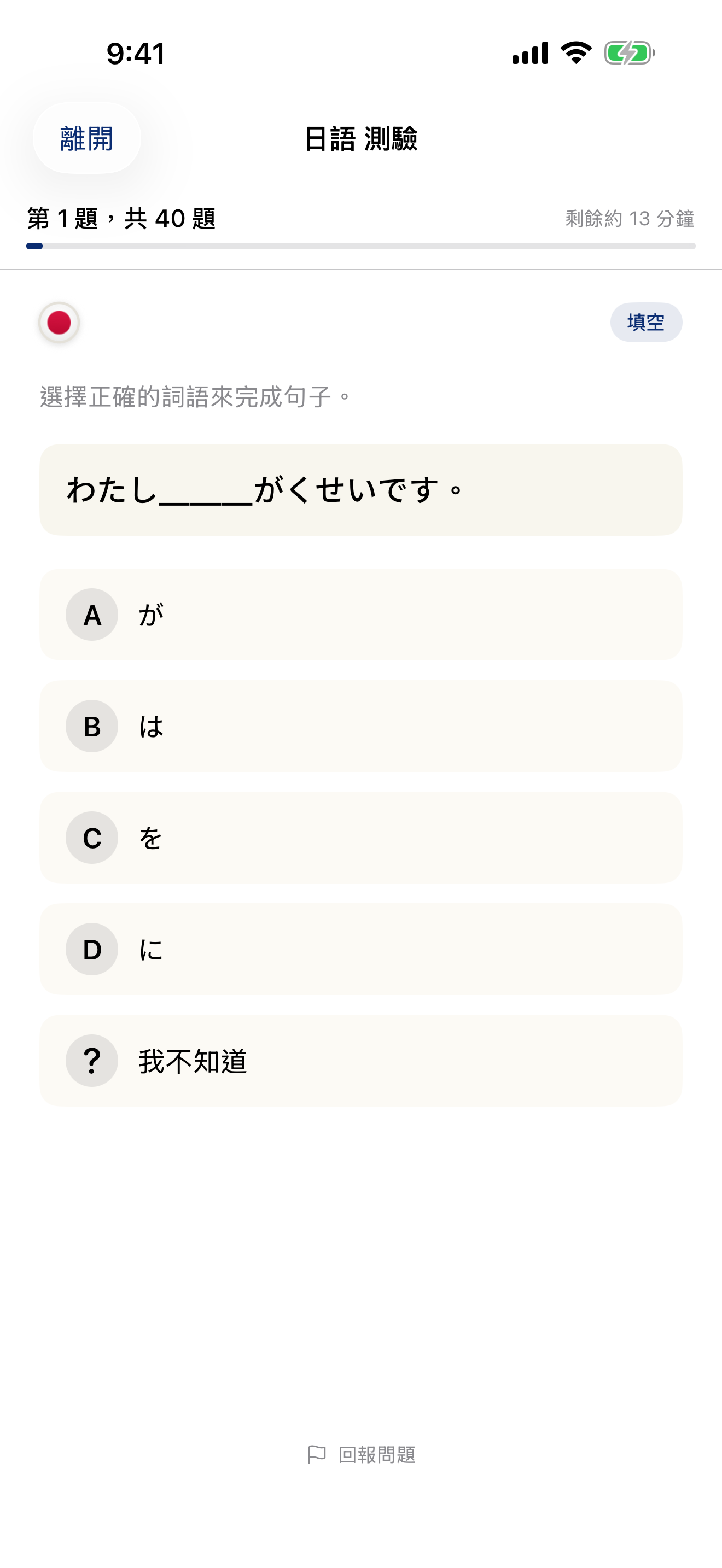Click the circular D letter badge
This screenshot has height=1568, width=722.
91,949
